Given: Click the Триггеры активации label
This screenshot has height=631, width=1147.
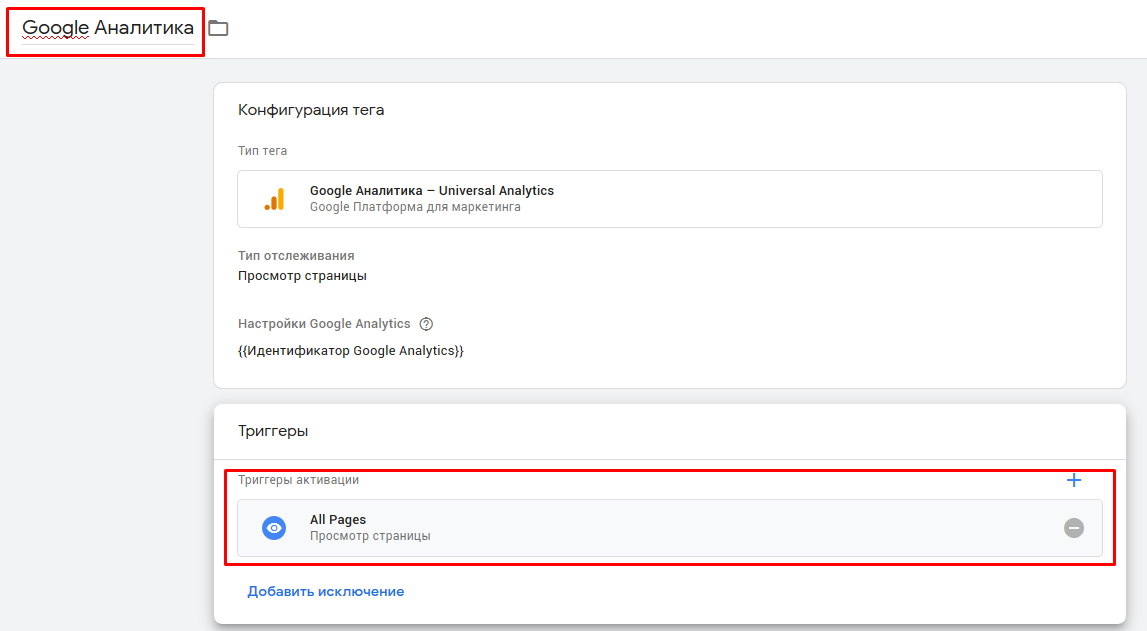Looking at the screenshot, I should click(298, 480).
